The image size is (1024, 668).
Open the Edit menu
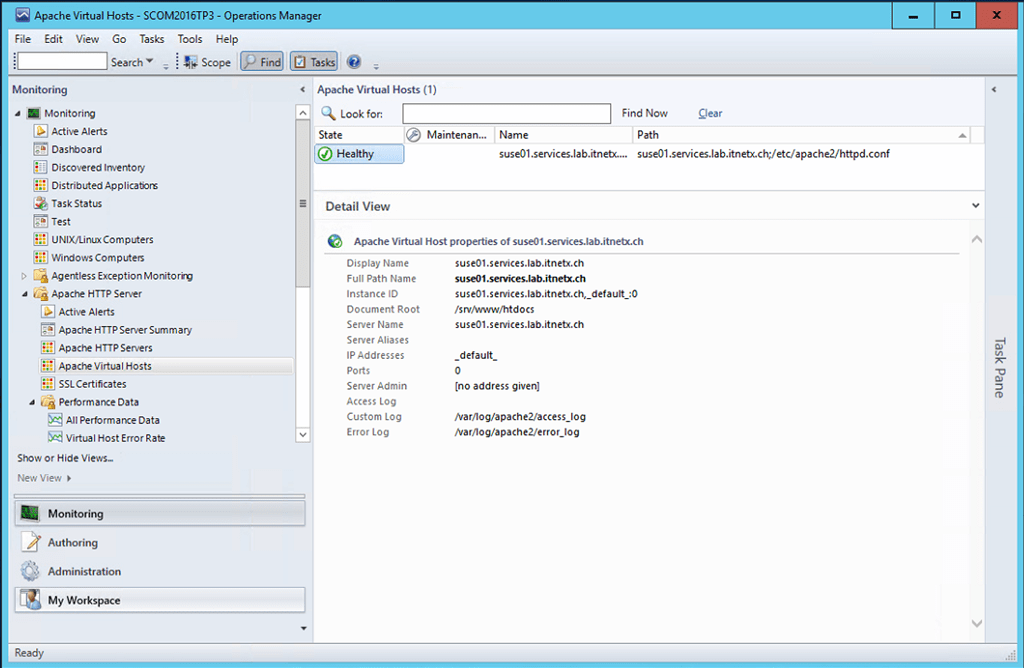[53, 39]
